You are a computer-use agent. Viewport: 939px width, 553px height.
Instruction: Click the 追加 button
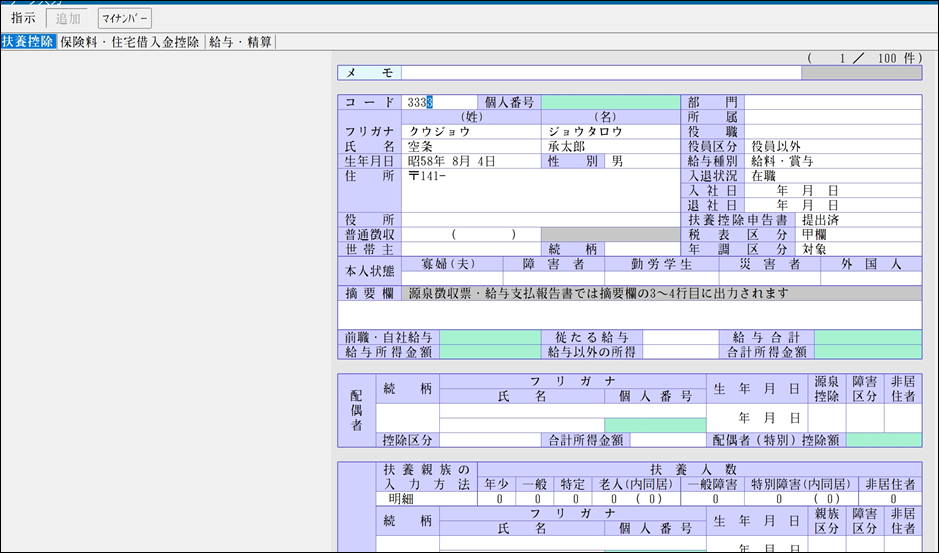click(67, 18)
